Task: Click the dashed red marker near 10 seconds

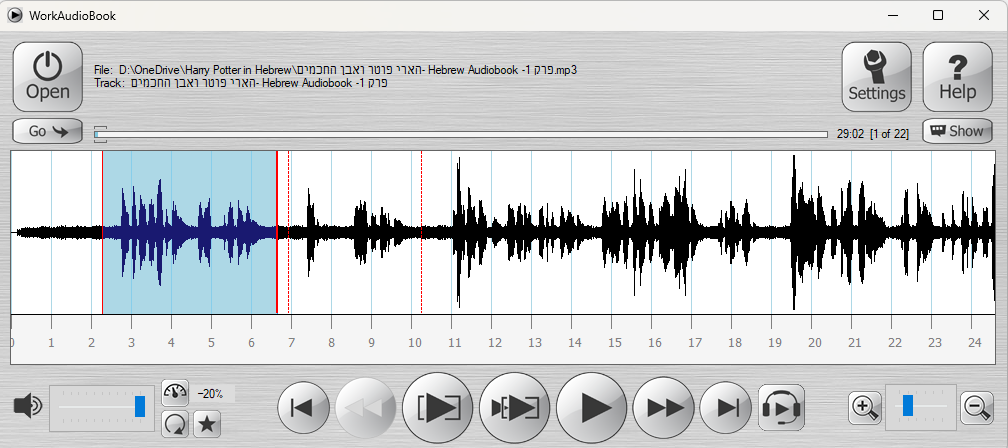Action: point(421,232)
